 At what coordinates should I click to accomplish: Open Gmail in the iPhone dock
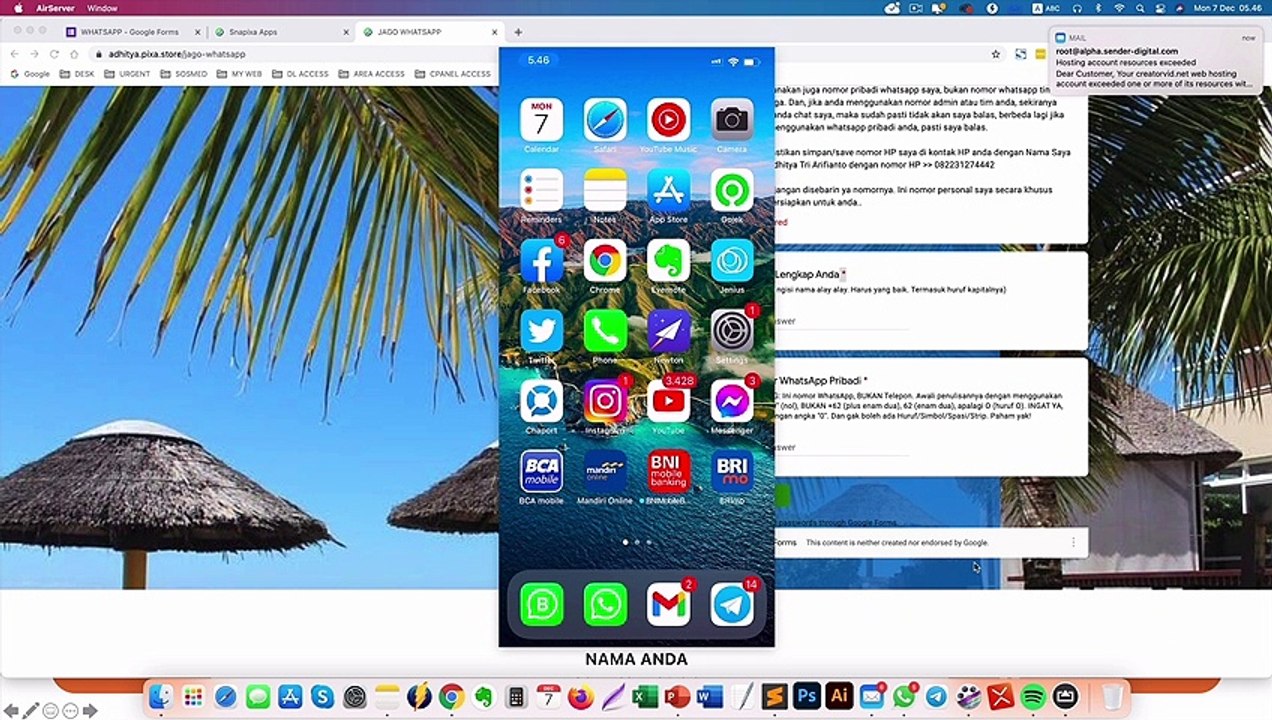669,605
